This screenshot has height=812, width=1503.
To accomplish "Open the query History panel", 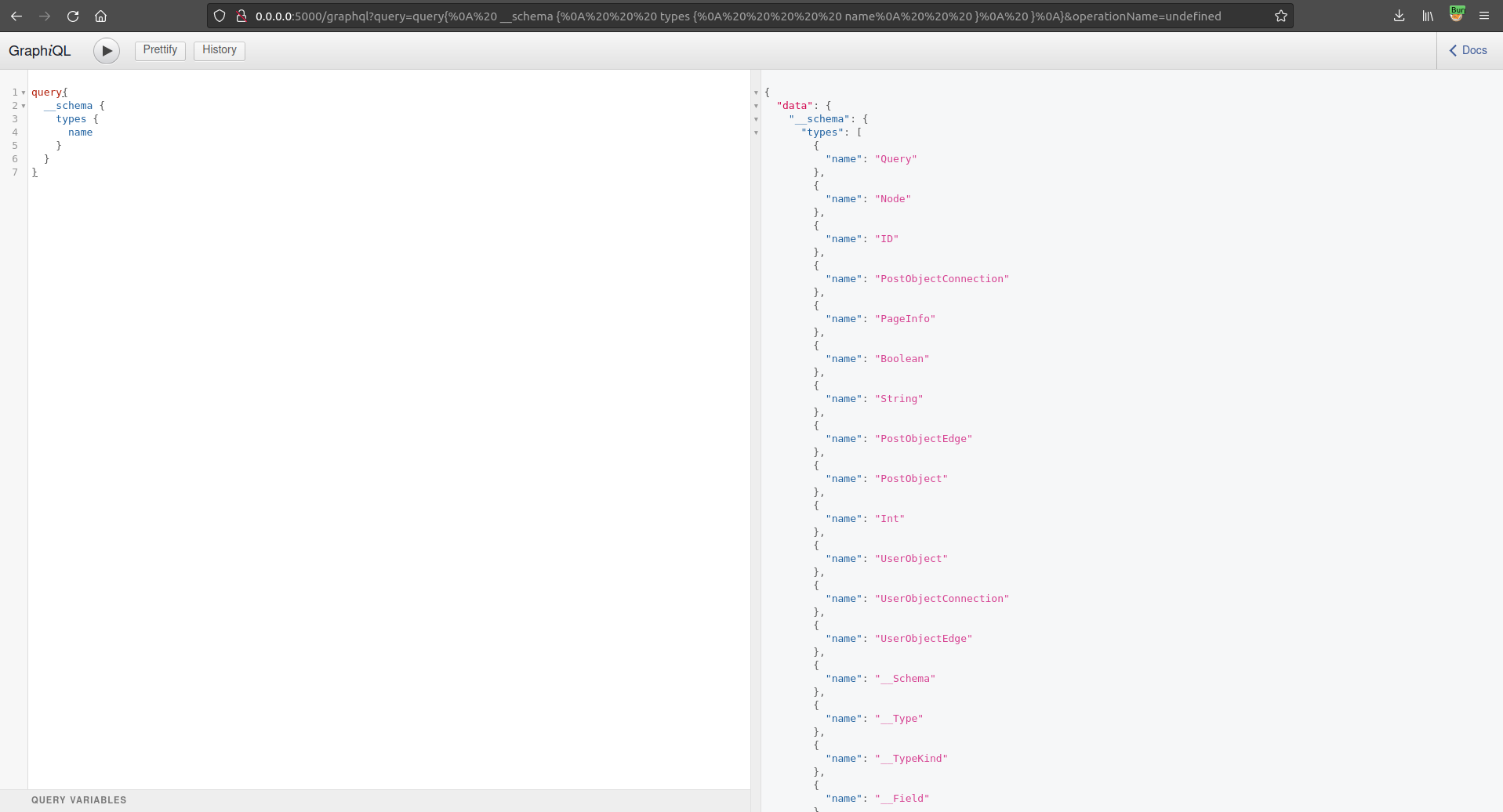I will click(x=219, y=50).
